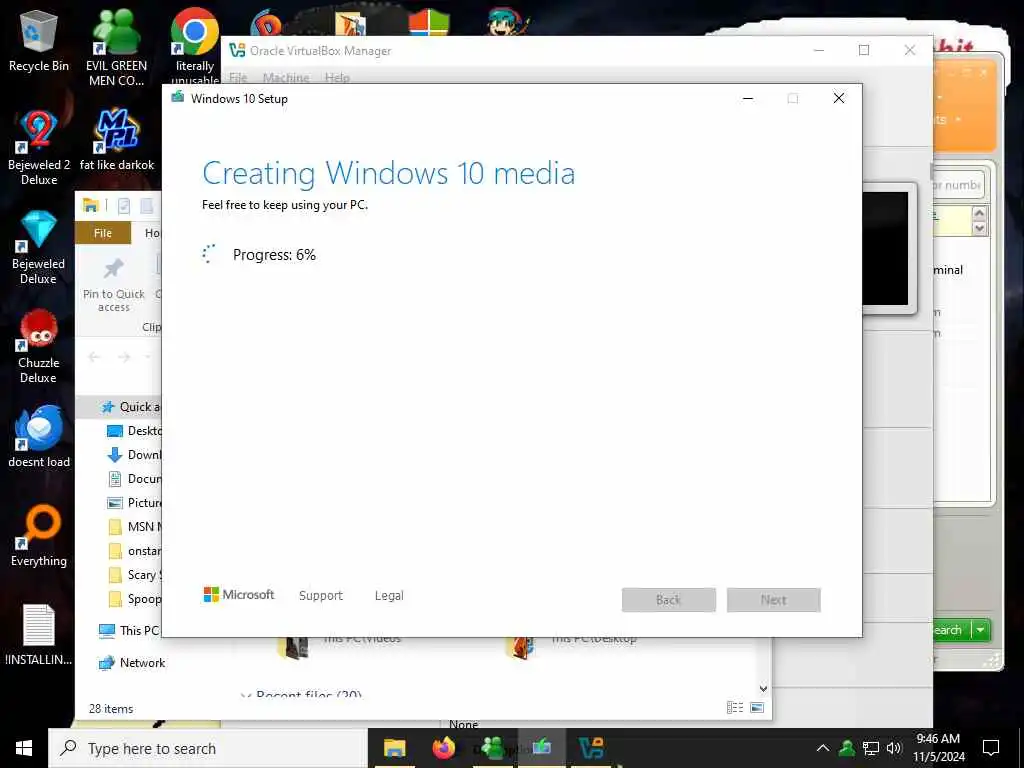Open Firefox from the taskbar
The width and height of the screenshot is (1024, 768).
pos(444,748)
